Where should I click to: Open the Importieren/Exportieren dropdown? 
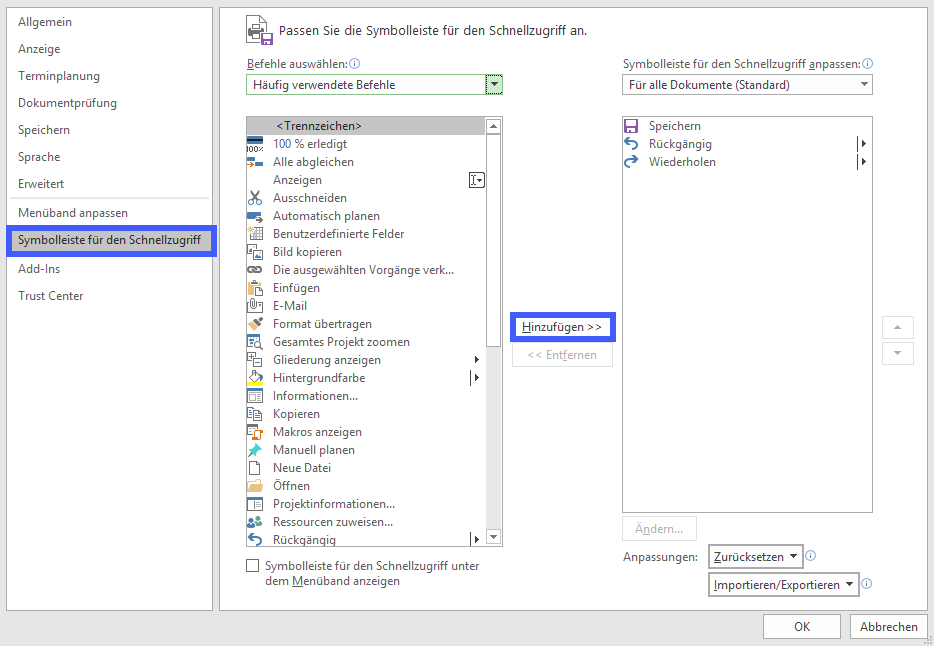tap(783, 585)
